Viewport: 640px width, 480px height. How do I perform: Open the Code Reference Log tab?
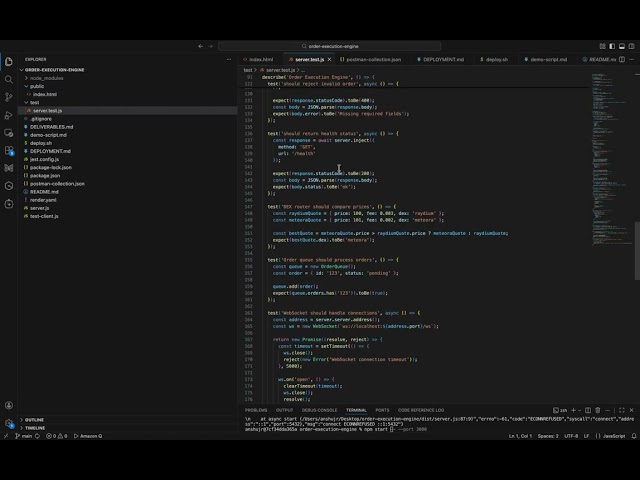click(x=421, y=410)
